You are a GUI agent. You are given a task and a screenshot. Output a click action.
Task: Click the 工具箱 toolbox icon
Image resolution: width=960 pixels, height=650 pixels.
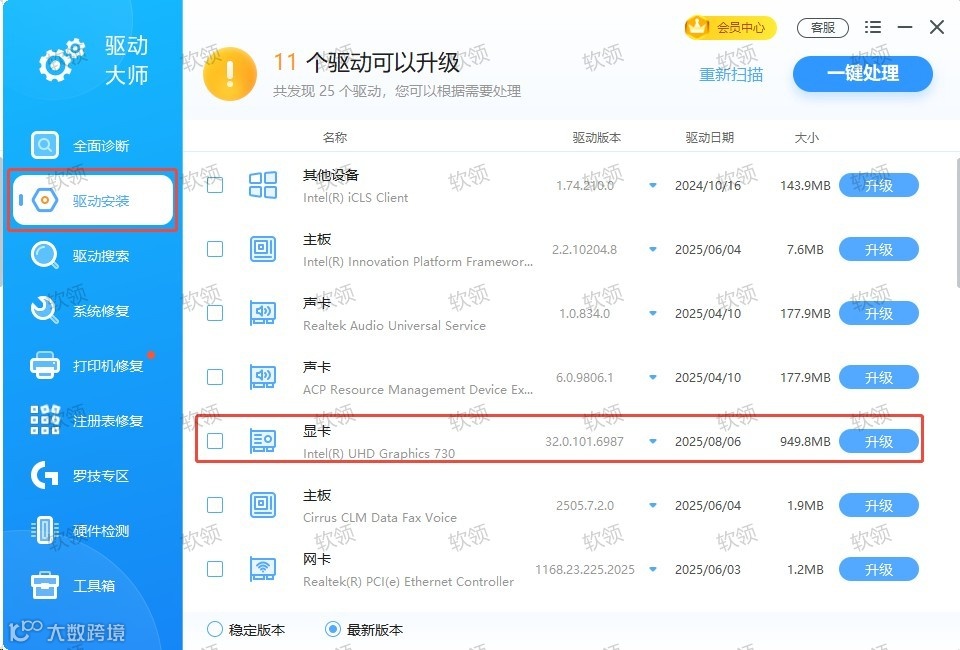45,585
